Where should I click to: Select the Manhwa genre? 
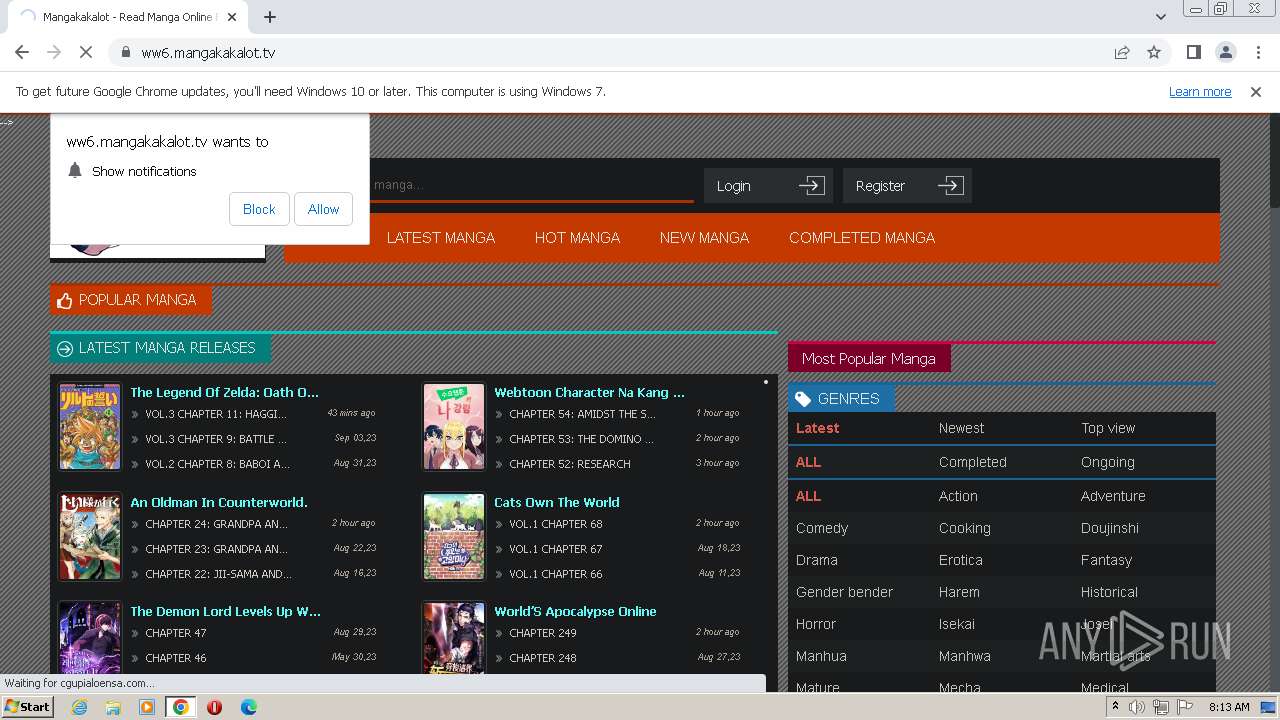point(965,656)
